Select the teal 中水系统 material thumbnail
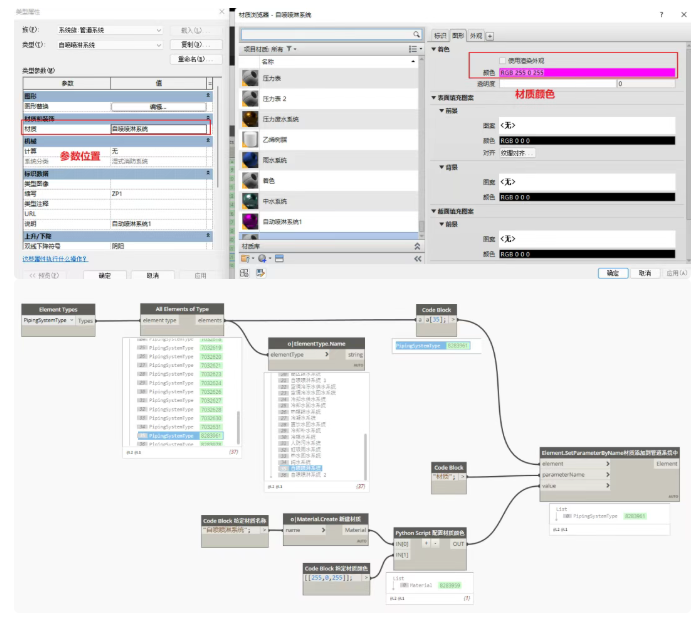This screenshot has width=693, height=624. (x=250, y=201)
